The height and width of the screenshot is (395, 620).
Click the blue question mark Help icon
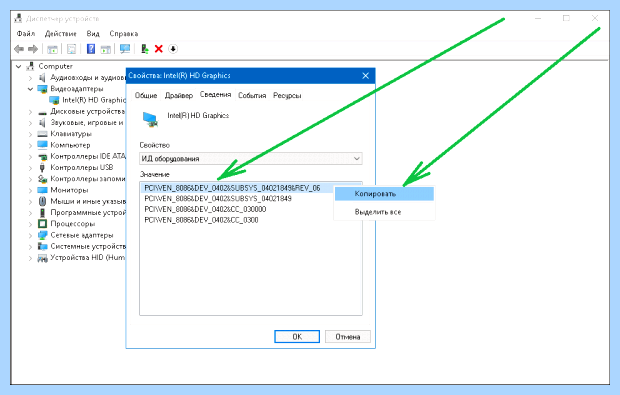(x=91, y=49)
